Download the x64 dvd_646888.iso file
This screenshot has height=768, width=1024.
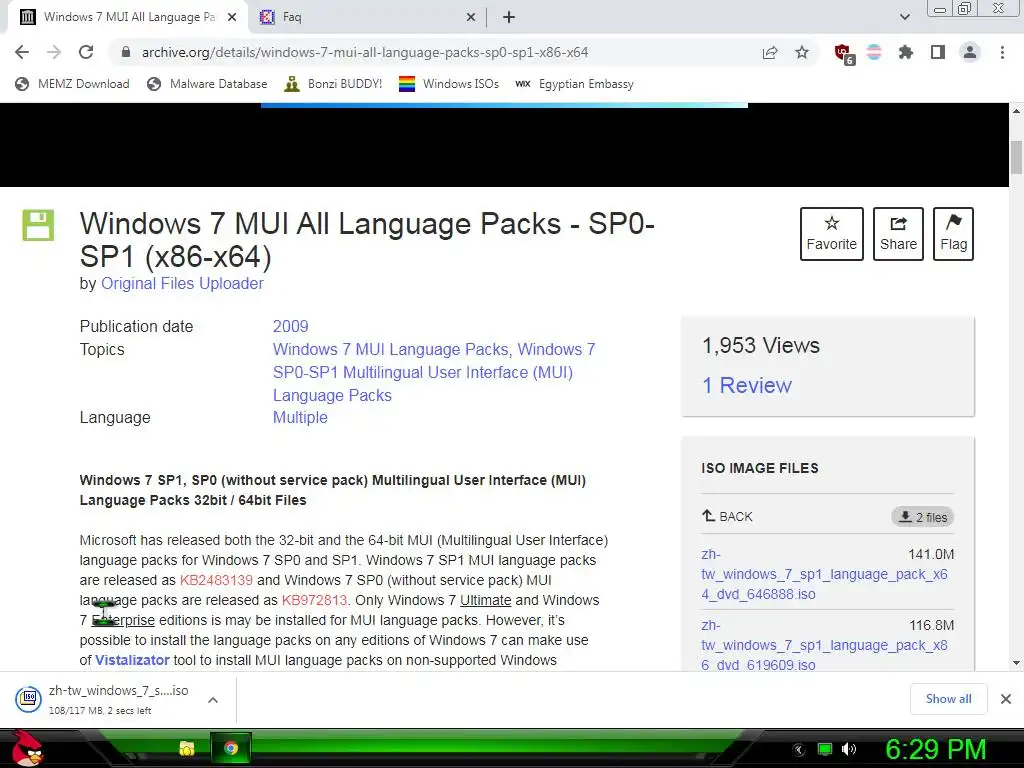[x=824, y=574]
